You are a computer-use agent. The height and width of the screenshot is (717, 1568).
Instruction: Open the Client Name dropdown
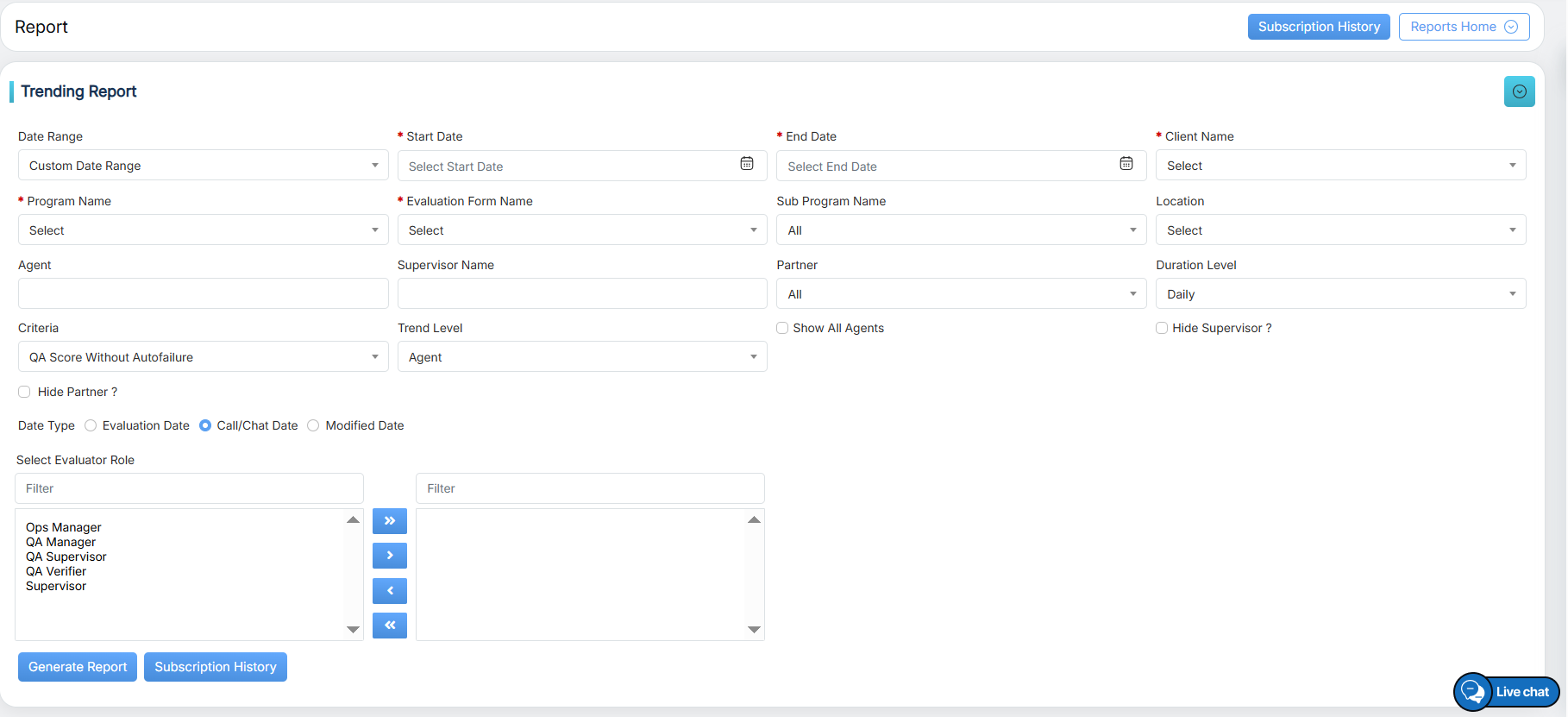tap(1340, 166)
